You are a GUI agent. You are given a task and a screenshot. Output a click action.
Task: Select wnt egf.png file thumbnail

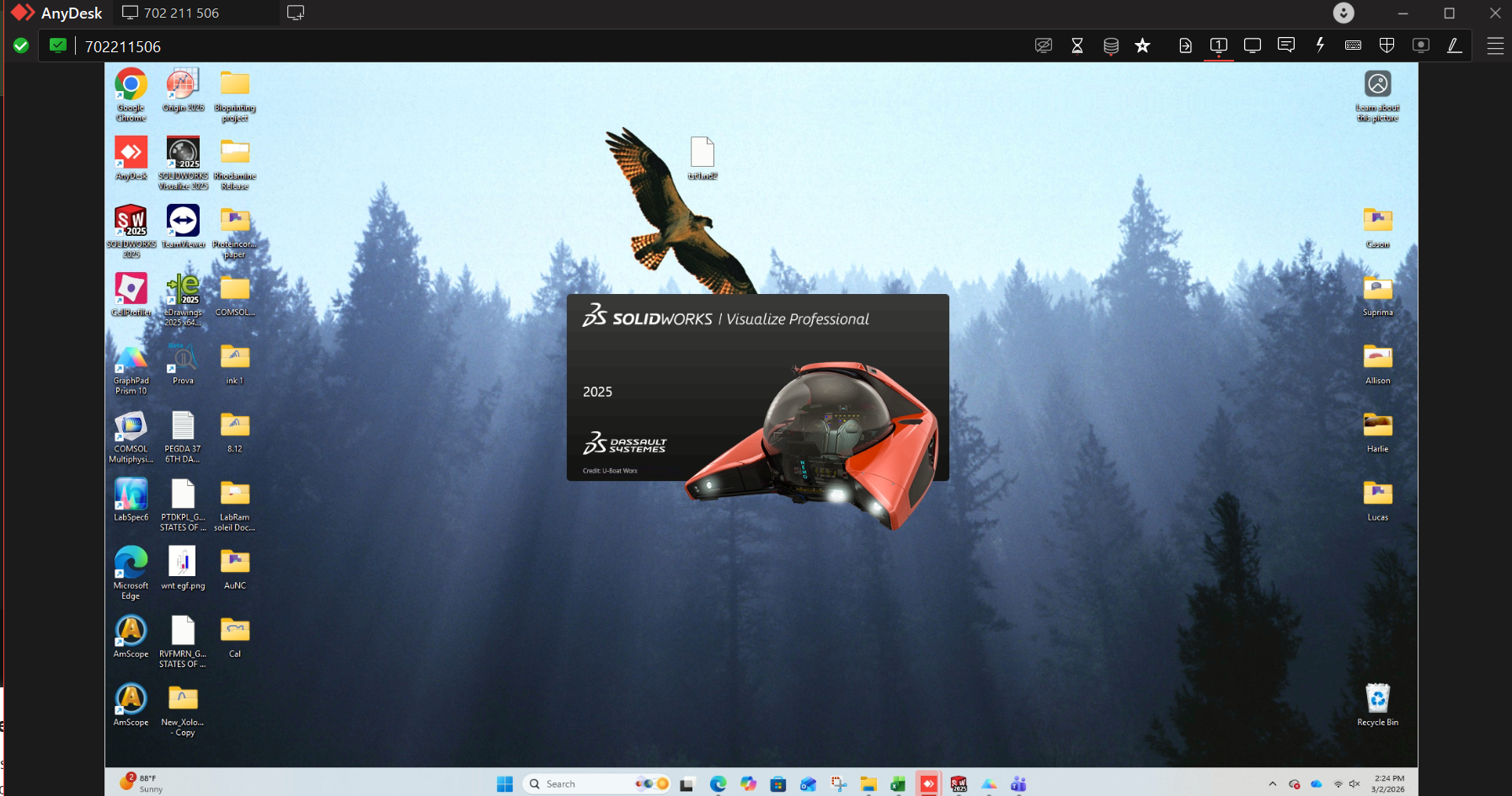(x=183, y=568)
